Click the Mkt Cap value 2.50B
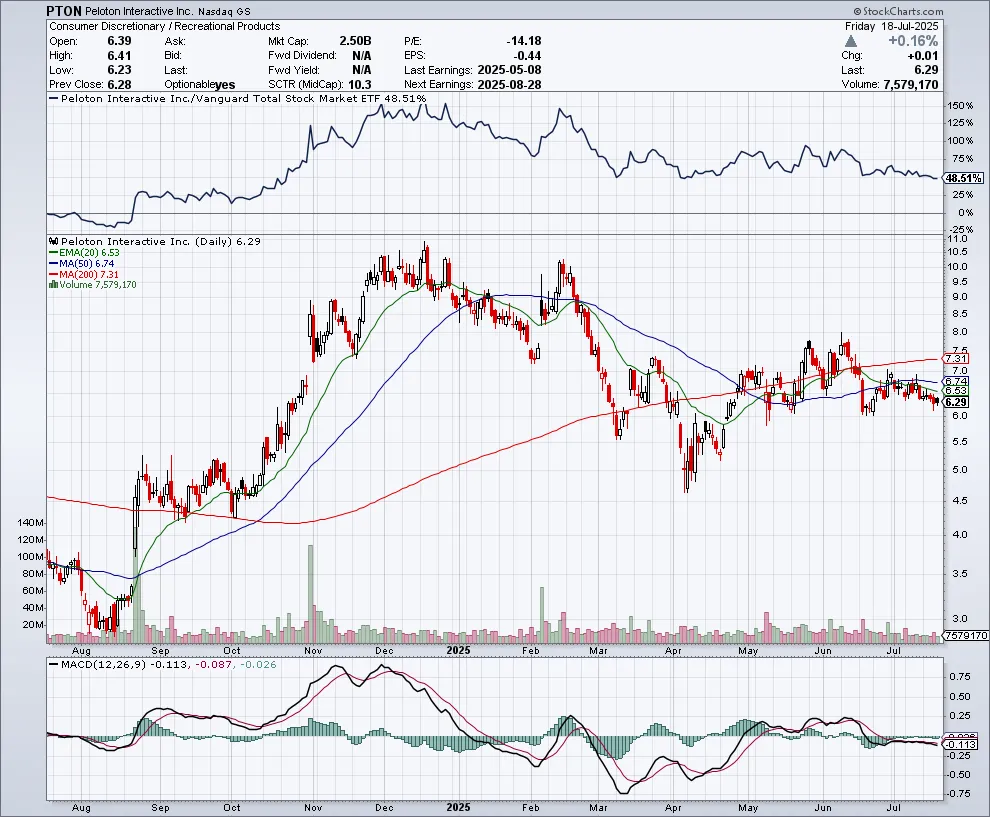This screenshot has height=817, width=990. (x=355, y=41)
